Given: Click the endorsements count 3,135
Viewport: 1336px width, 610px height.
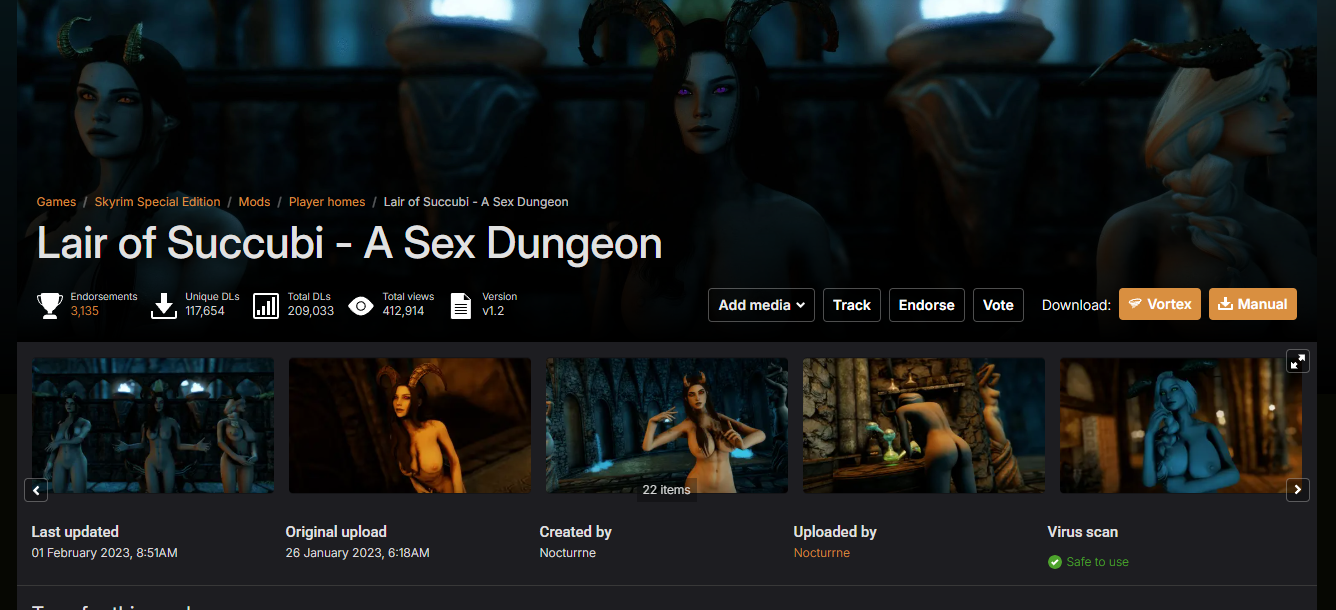Looking at the screenshot, I should [85, 312].
